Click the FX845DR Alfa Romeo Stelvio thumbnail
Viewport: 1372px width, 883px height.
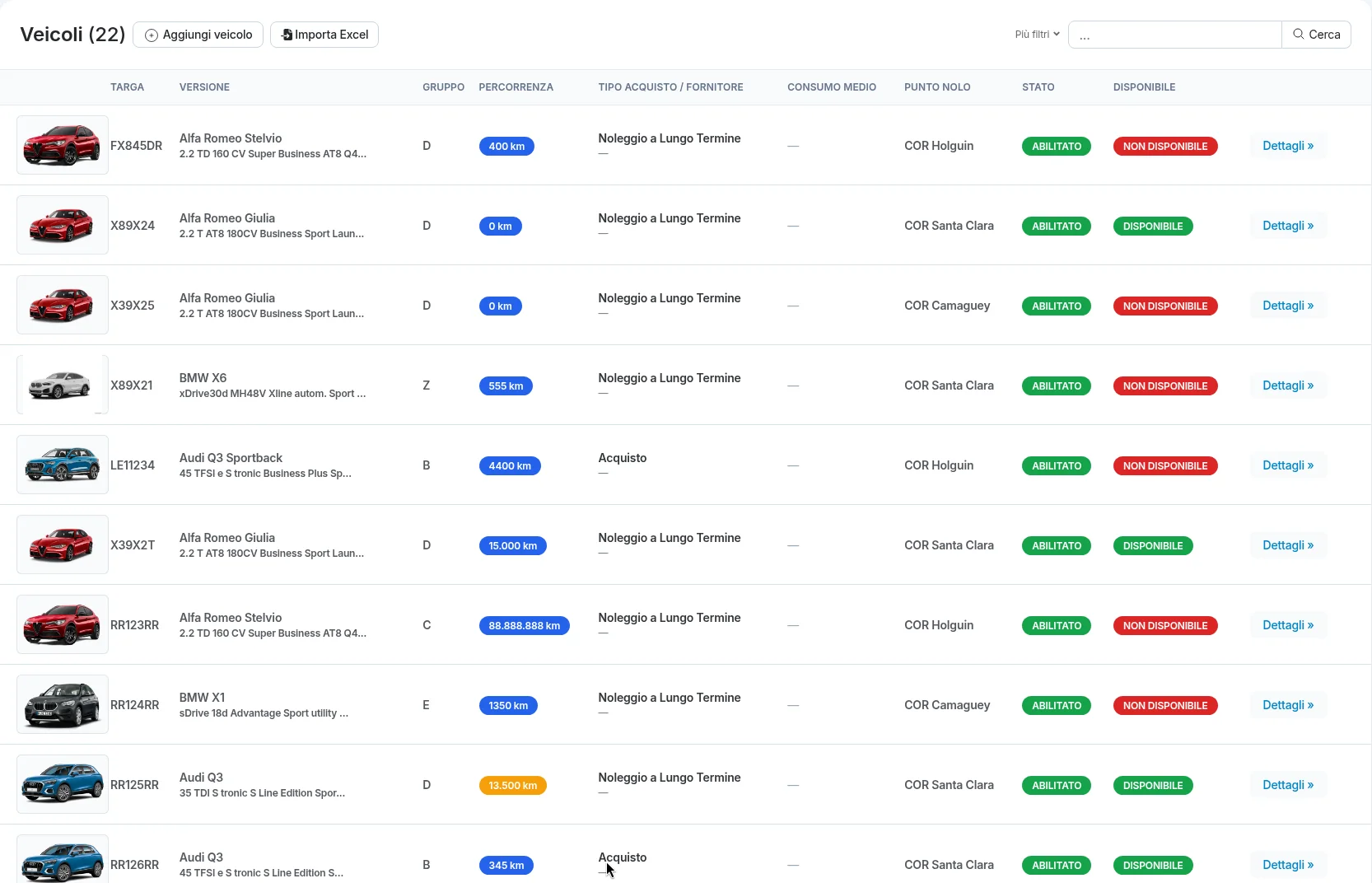pyautogui.click(x=63, y=145)
